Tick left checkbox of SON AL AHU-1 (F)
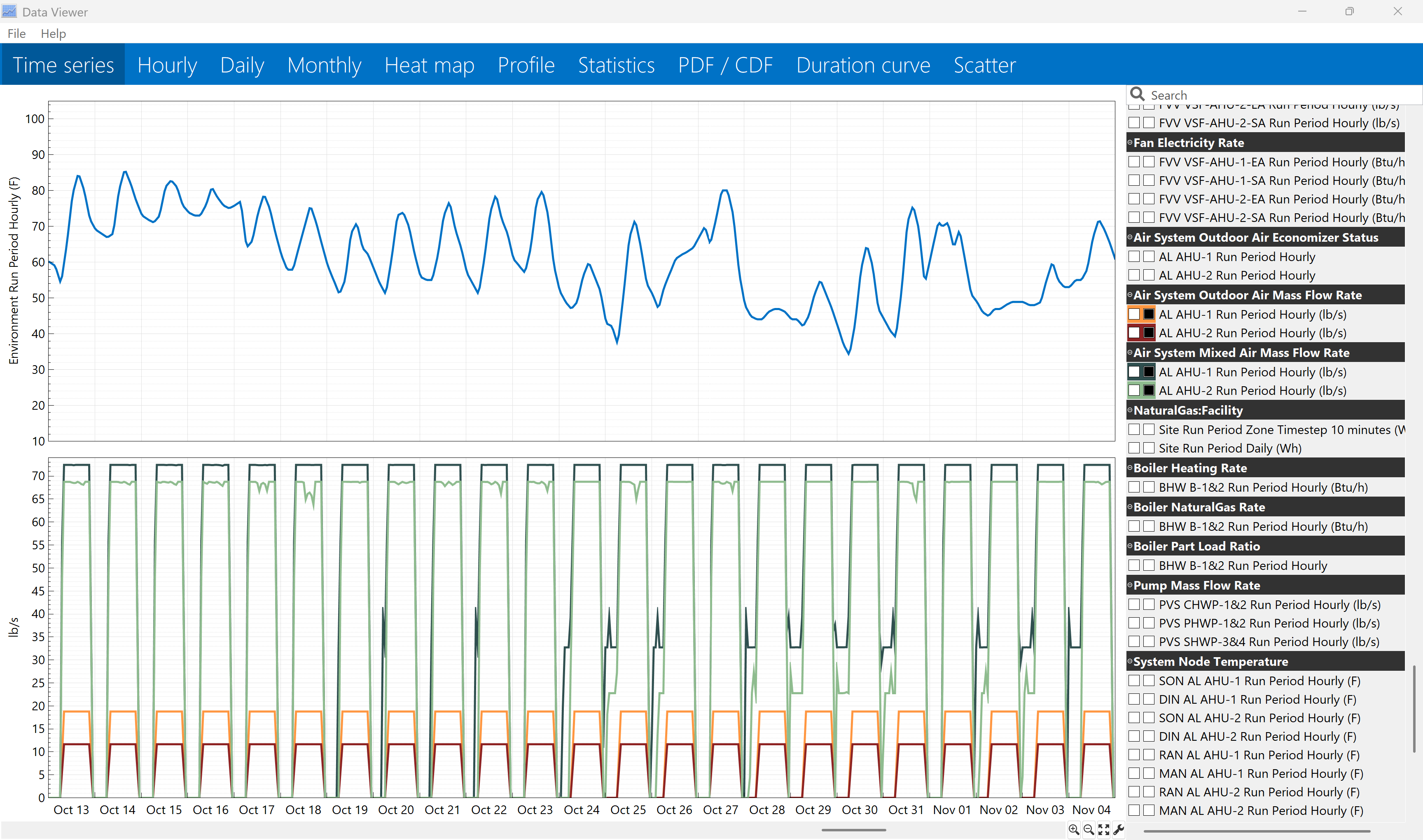Screen dimensions: 1423x840 (1134, 681)
